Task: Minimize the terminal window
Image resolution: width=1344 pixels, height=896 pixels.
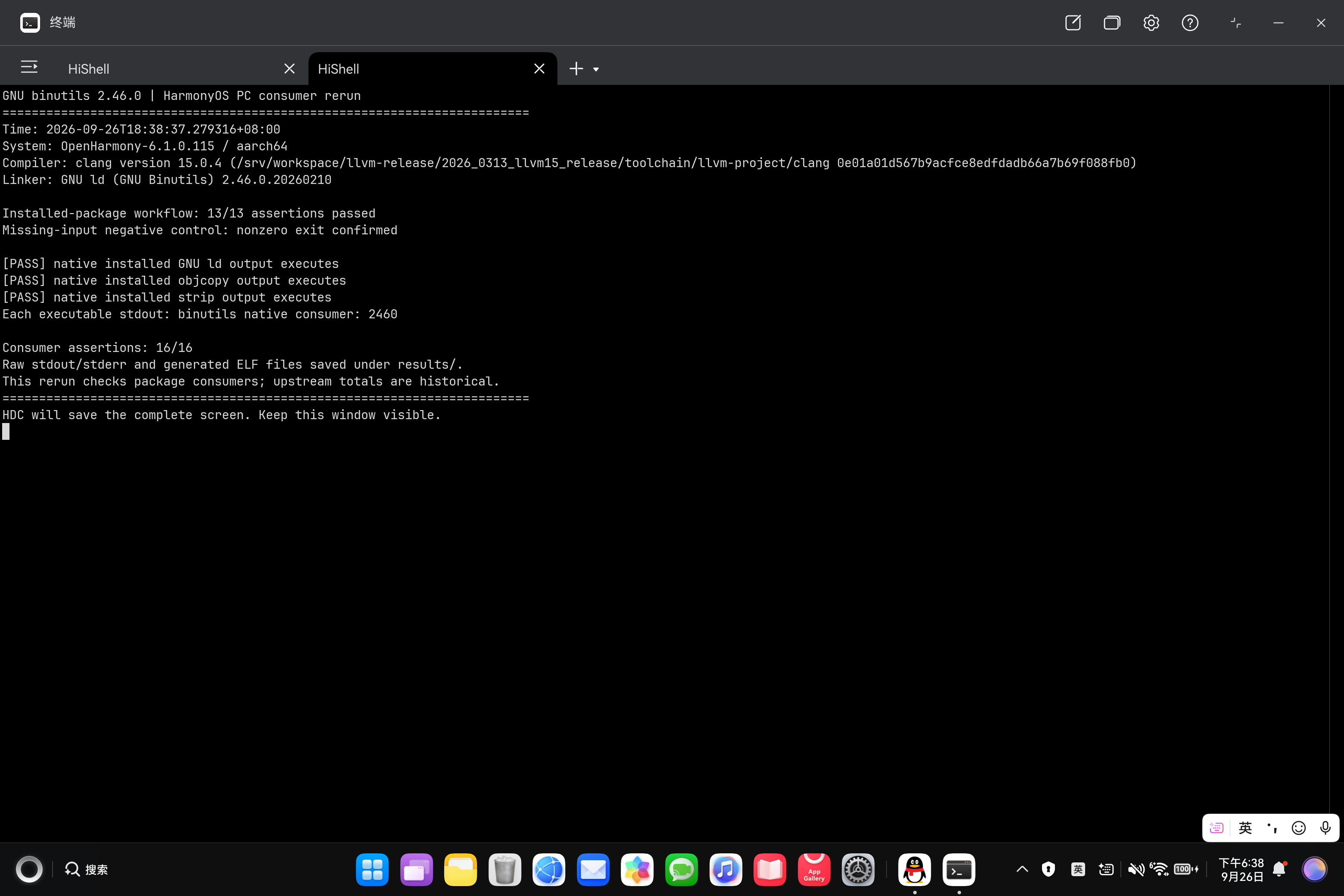Action: click(1278, 23)
